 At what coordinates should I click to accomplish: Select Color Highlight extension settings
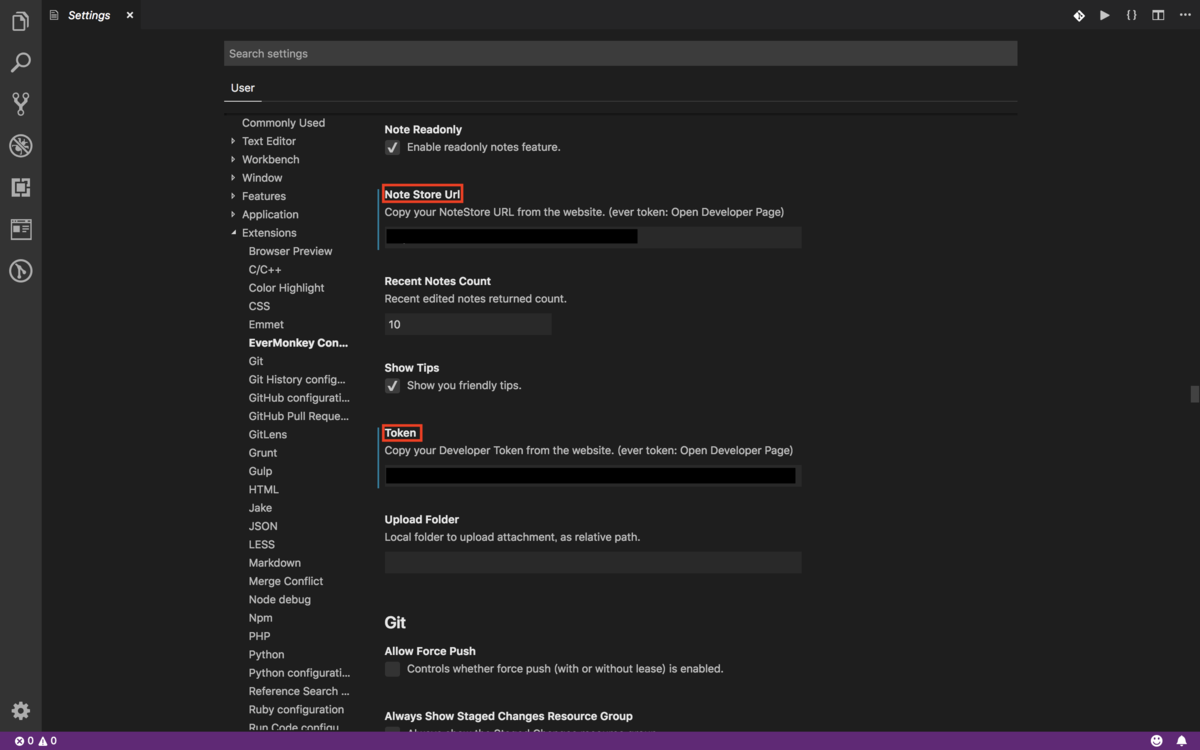click(286, 288)
